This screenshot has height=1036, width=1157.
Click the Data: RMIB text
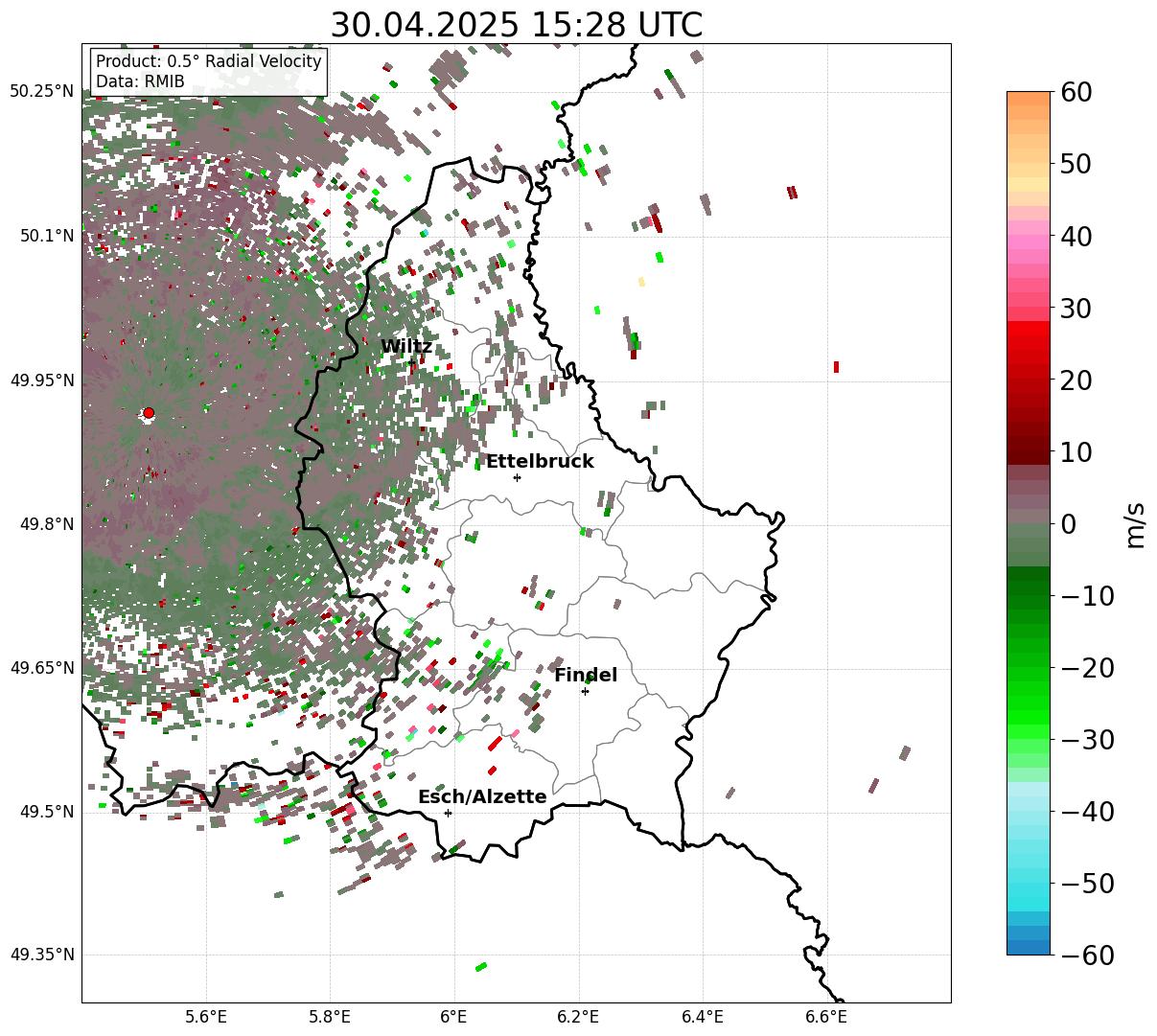coord(140,82)
